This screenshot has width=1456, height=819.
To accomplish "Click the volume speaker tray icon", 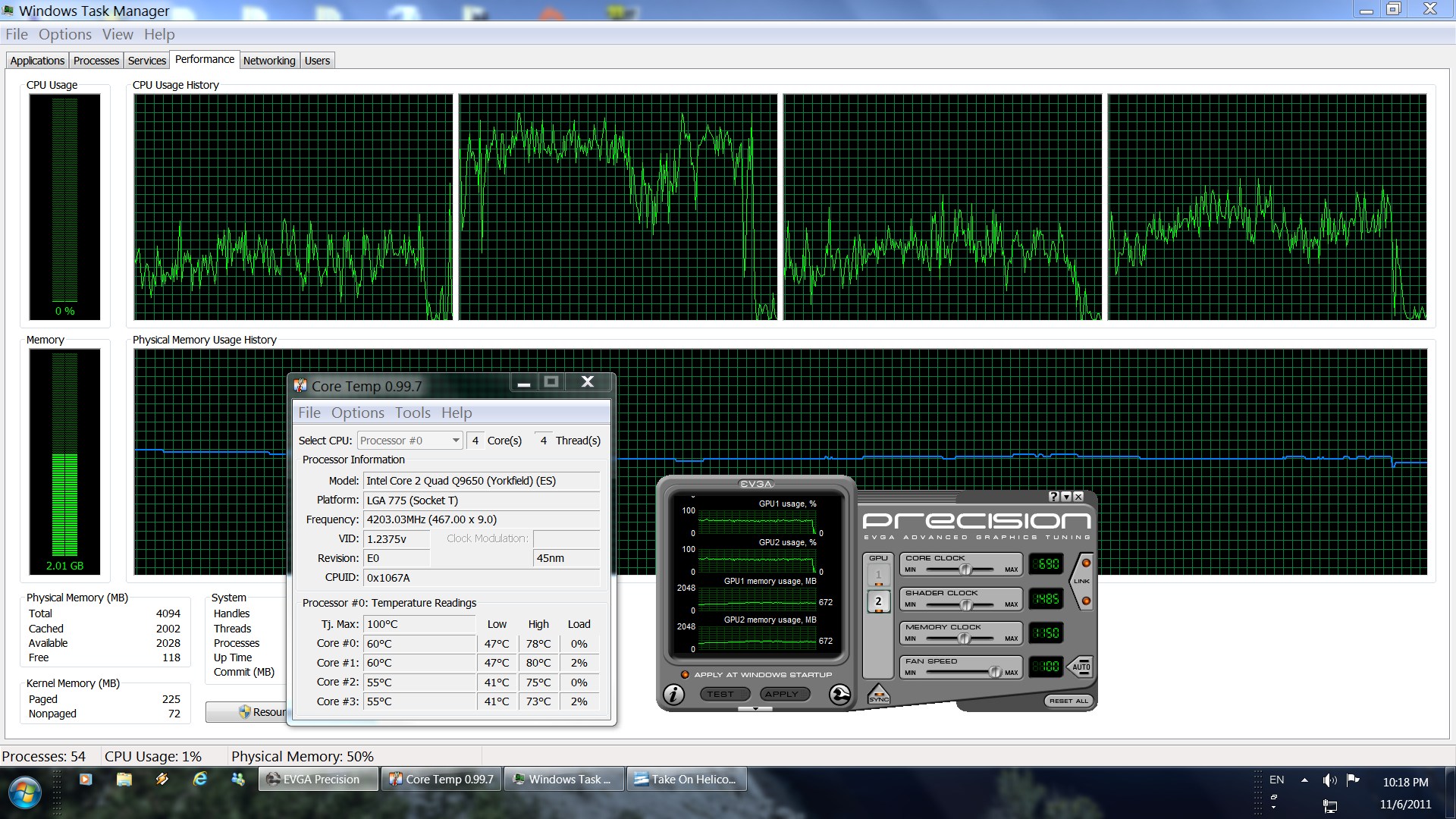I will coord(1329,780).
